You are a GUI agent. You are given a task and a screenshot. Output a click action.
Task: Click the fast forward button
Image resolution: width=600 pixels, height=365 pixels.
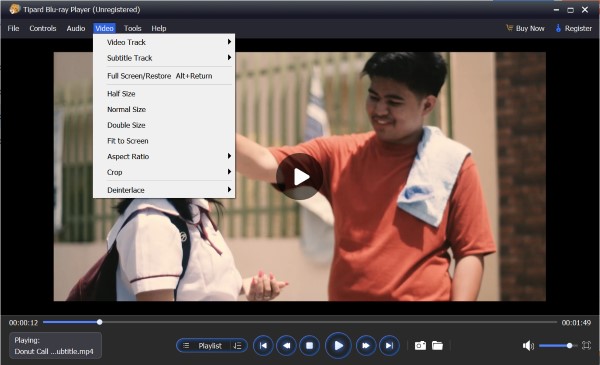click(x=366, y=346)
